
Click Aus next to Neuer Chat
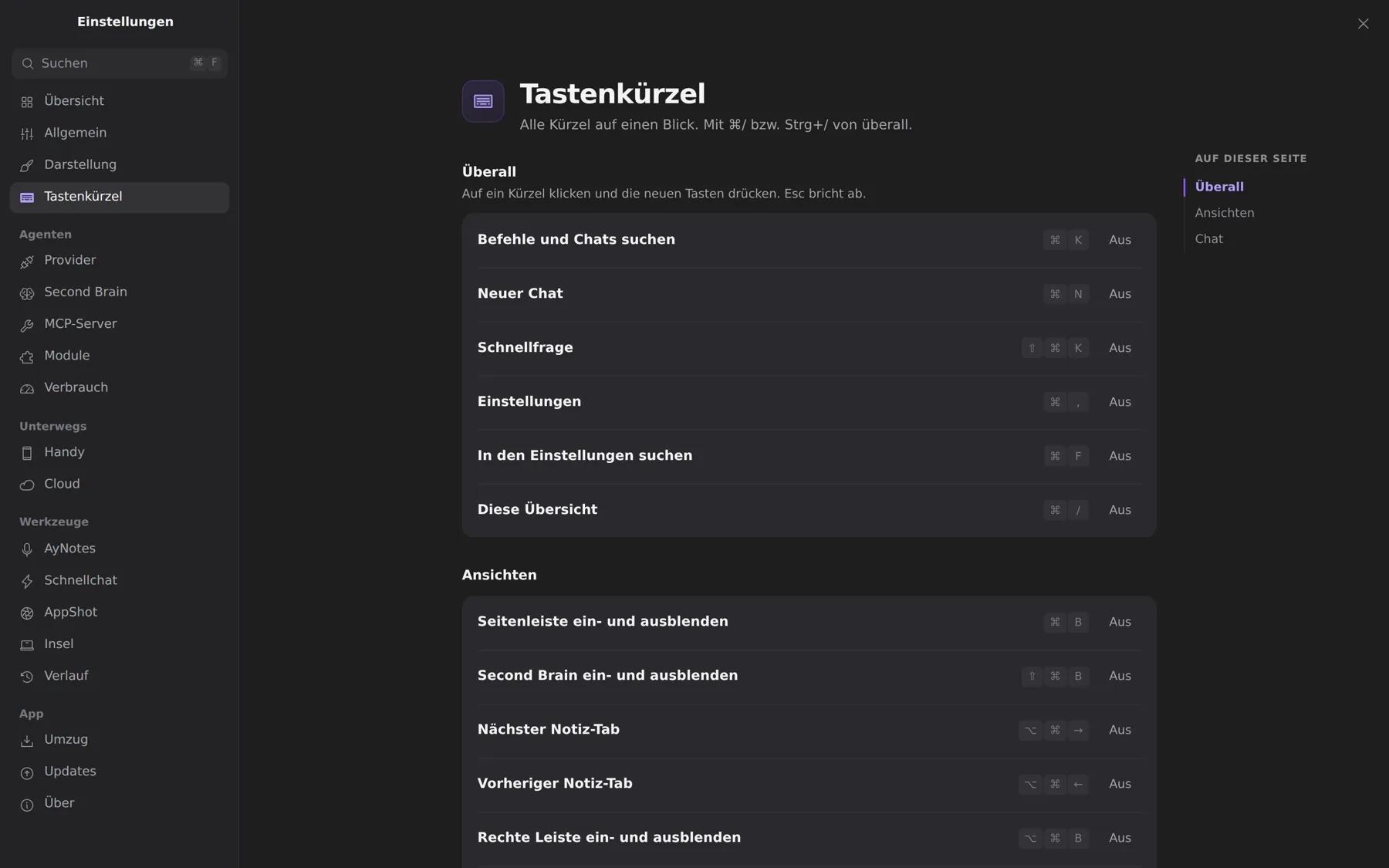[1120, 294]
